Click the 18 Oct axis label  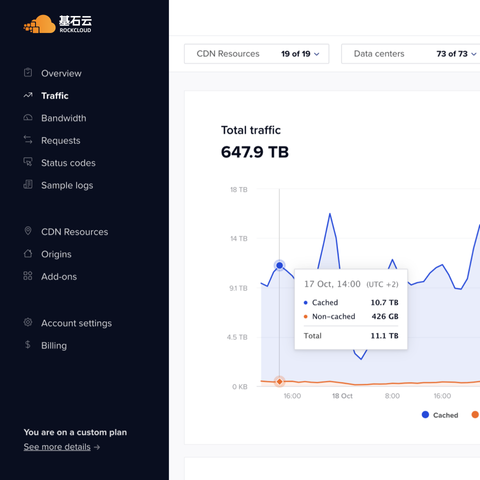pyautogui.click(x=342, y=396)
